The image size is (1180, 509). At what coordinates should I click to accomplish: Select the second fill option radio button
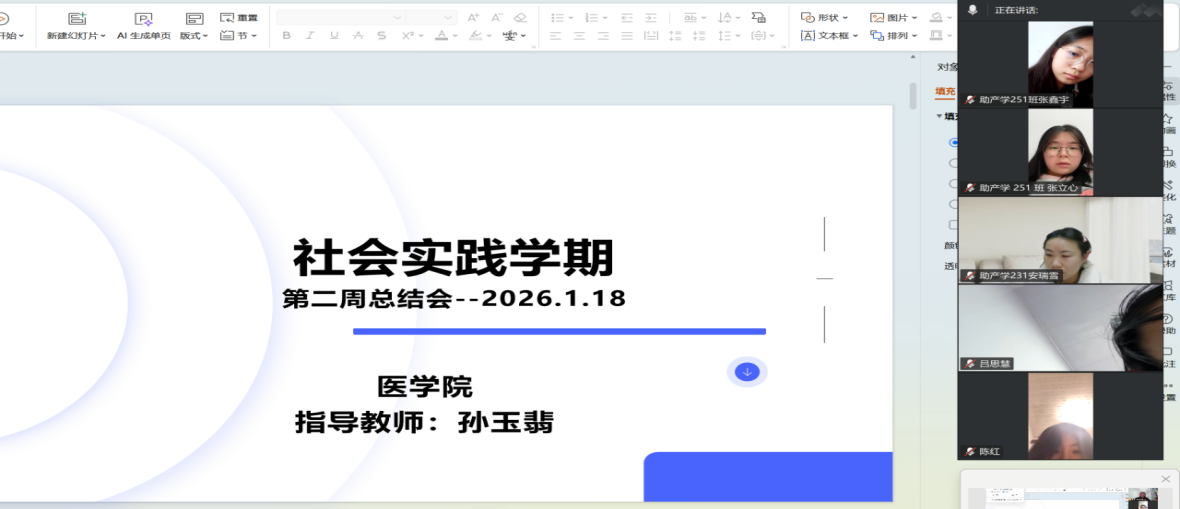coord(953,163)
